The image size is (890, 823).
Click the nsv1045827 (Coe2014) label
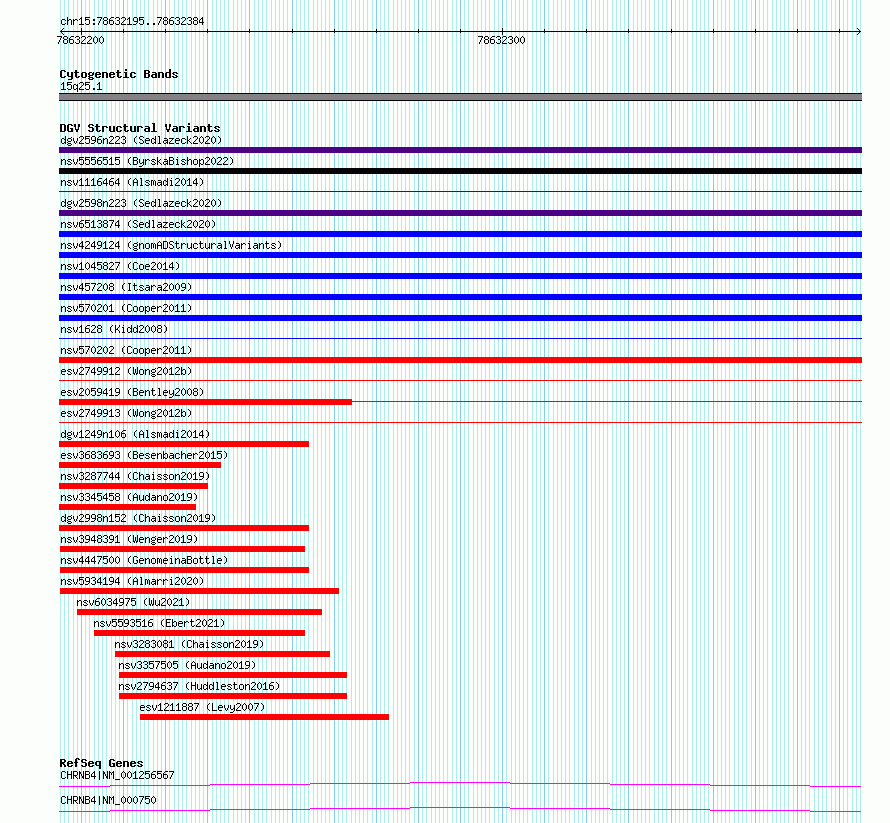point(120,266)
